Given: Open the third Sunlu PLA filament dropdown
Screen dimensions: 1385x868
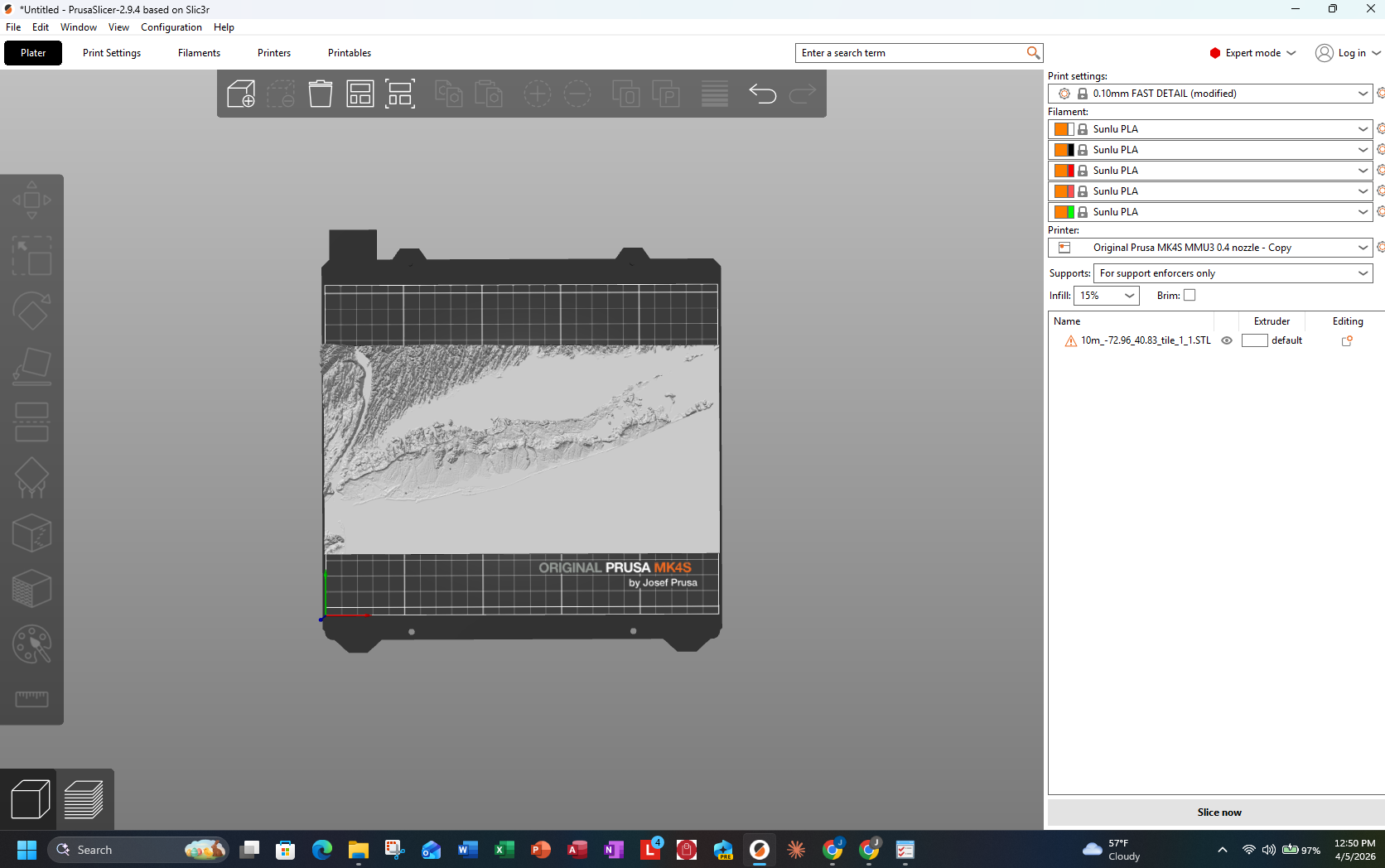Looking at the screenshot, I should click(x=1363, y=171).
